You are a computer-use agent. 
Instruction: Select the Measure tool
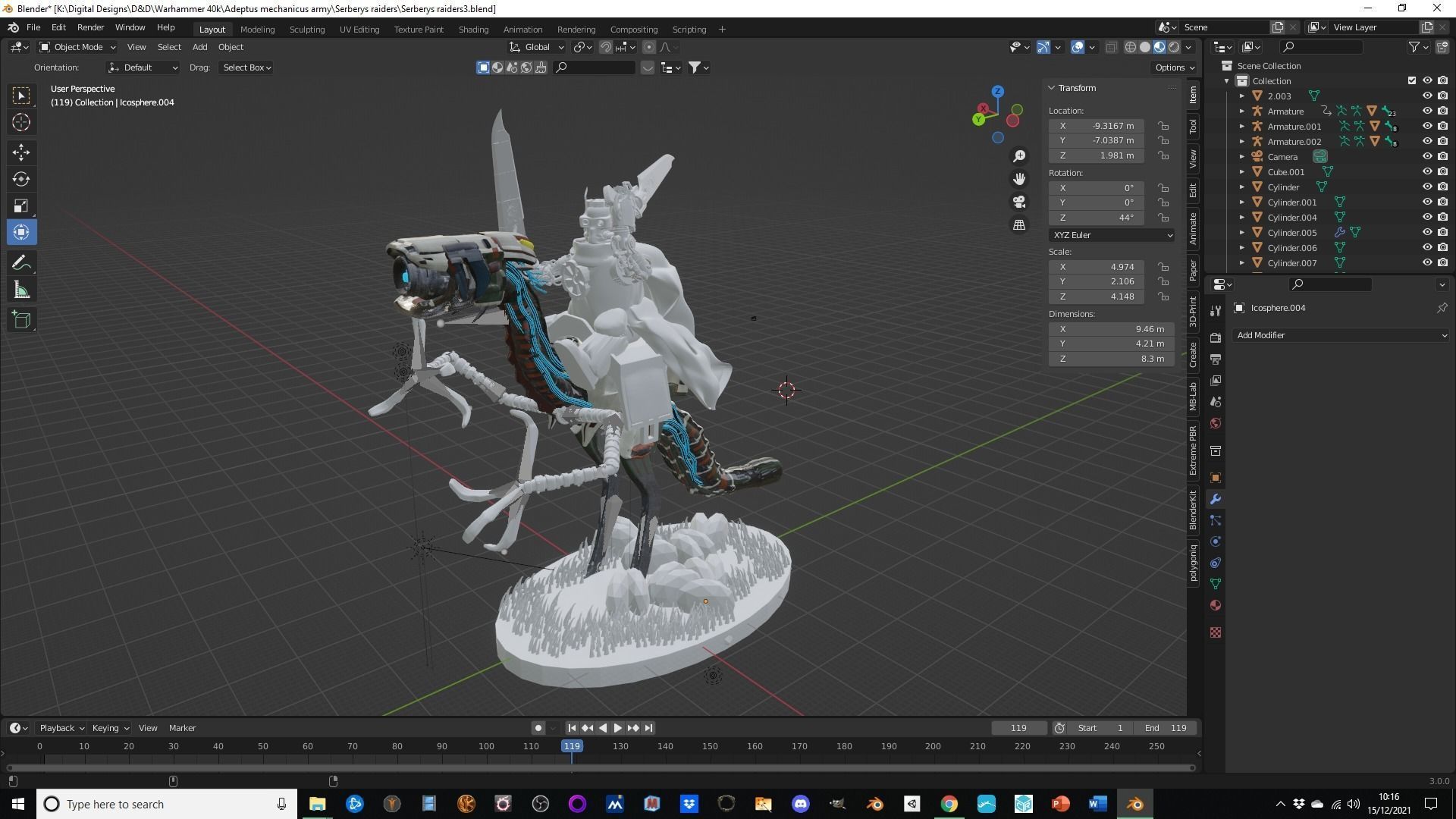tap(21, 290)
